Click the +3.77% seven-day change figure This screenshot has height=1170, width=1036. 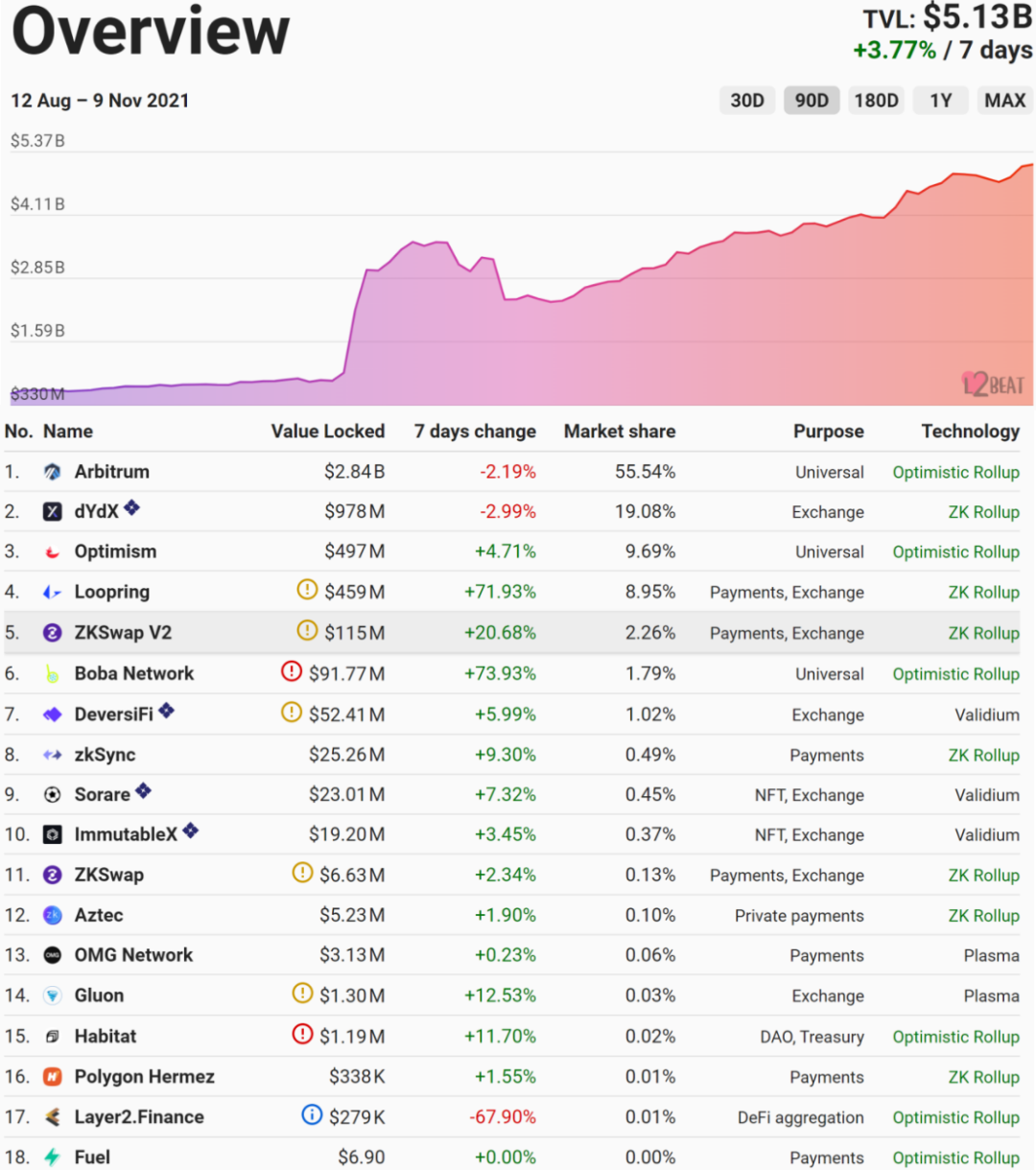click(x=895, y=50)
